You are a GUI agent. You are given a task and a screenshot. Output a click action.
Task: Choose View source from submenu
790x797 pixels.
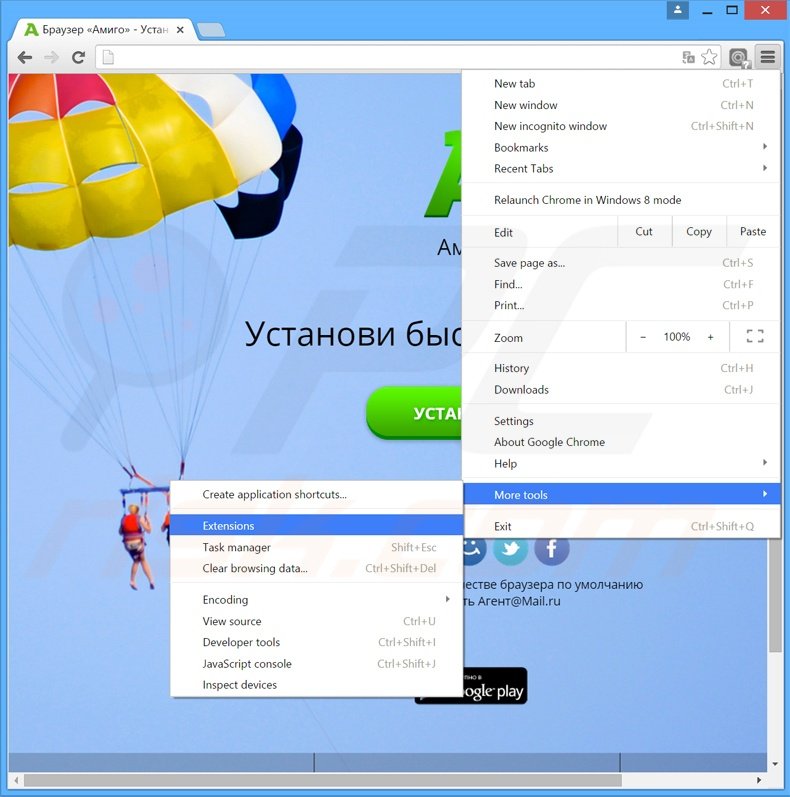(x=316, y=621)
